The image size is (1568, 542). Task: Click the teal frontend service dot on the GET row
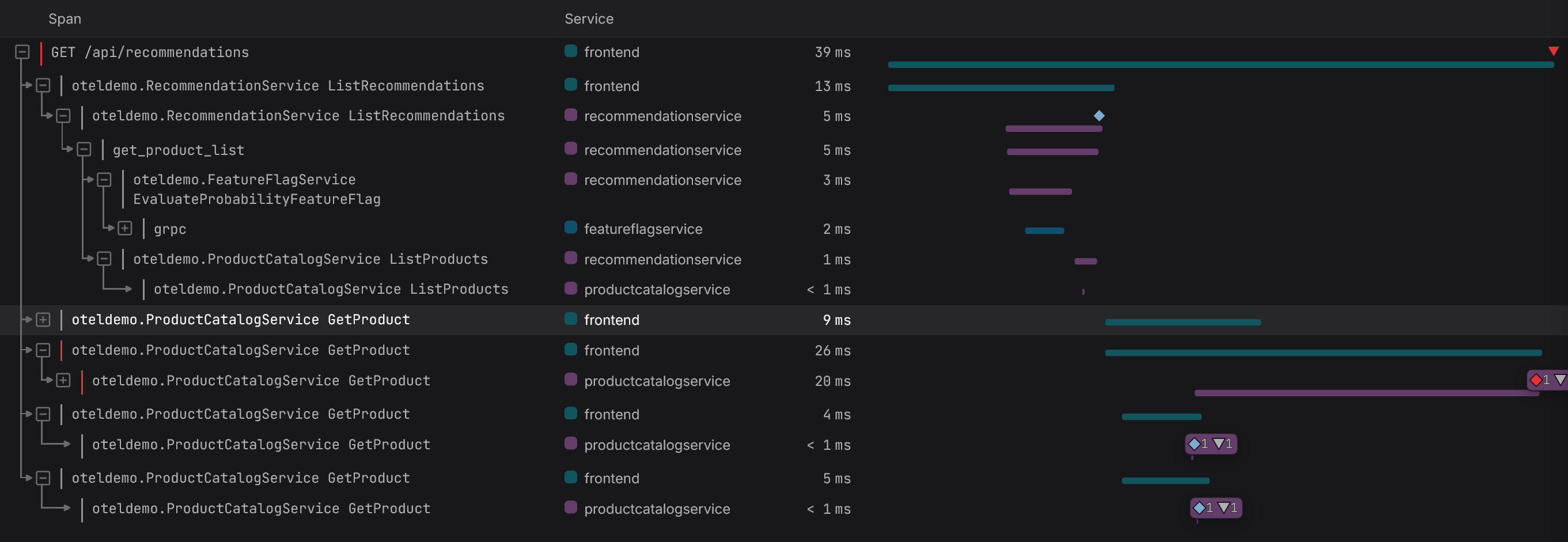(570, 52)
